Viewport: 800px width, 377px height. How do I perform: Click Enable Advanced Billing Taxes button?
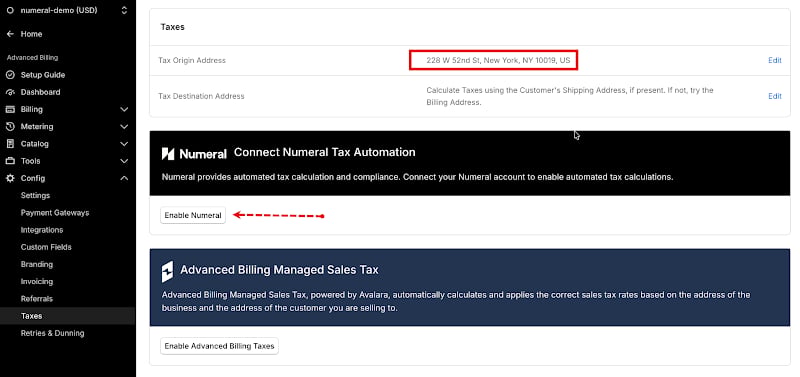click(x=219, y=346)
